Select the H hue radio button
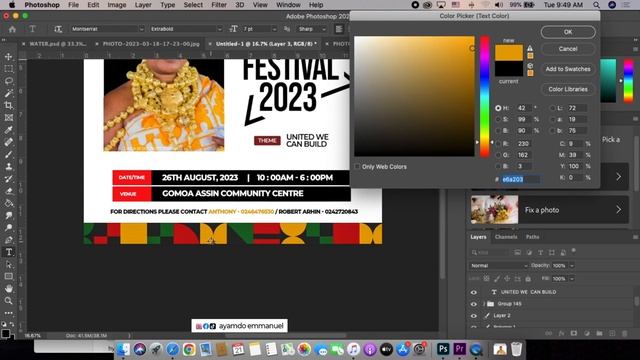This screenshot has height=360, width=640. click(498, 108)
